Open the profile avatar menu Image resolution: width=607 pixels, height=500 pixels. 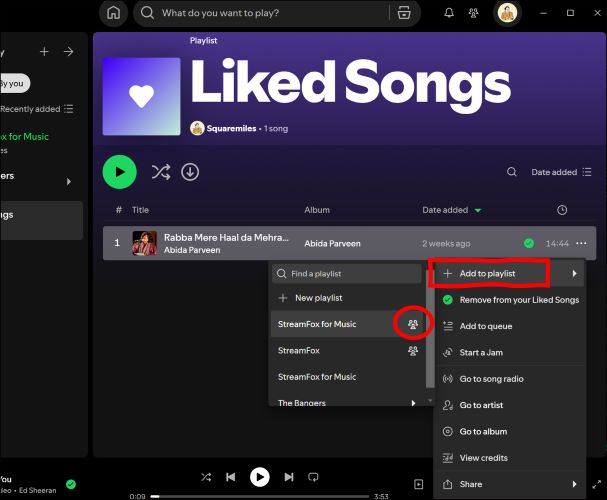507,13
